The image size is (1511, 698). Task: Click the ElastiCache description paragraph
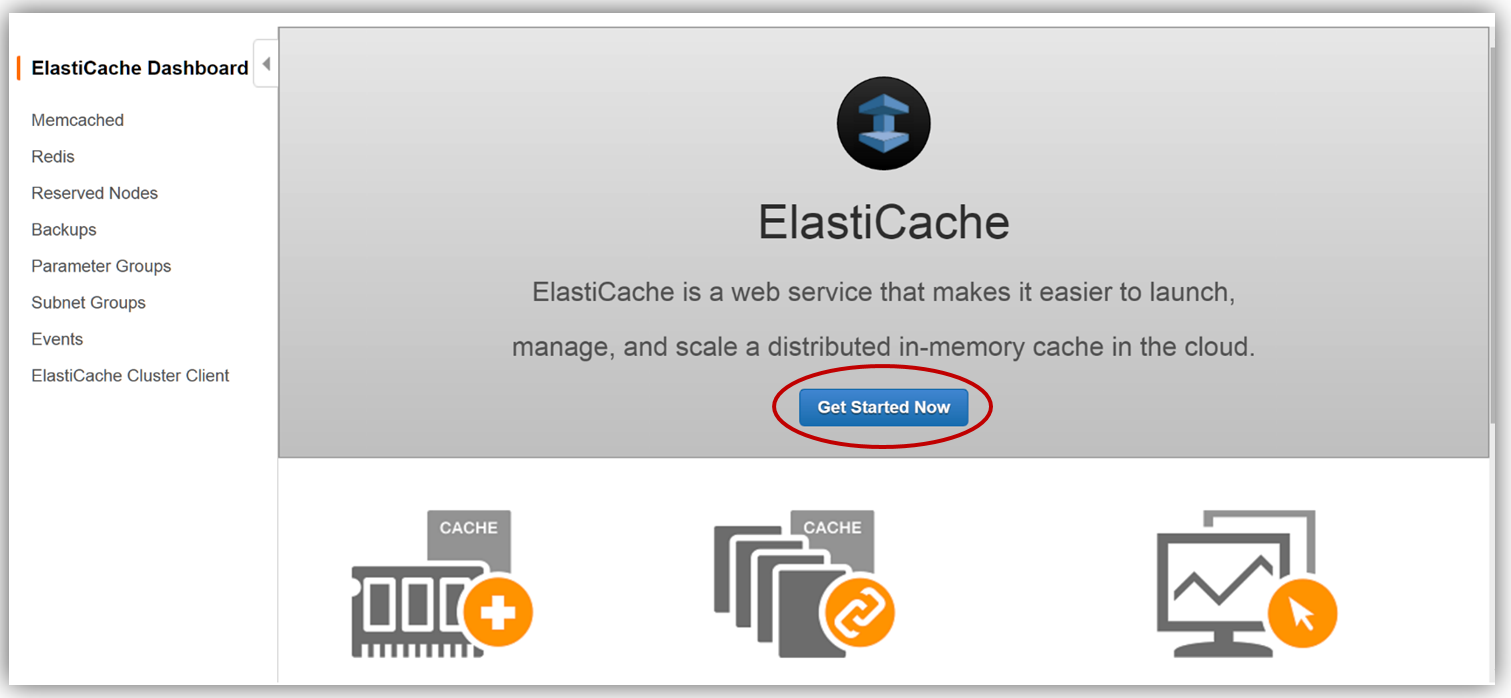(883, 320)
